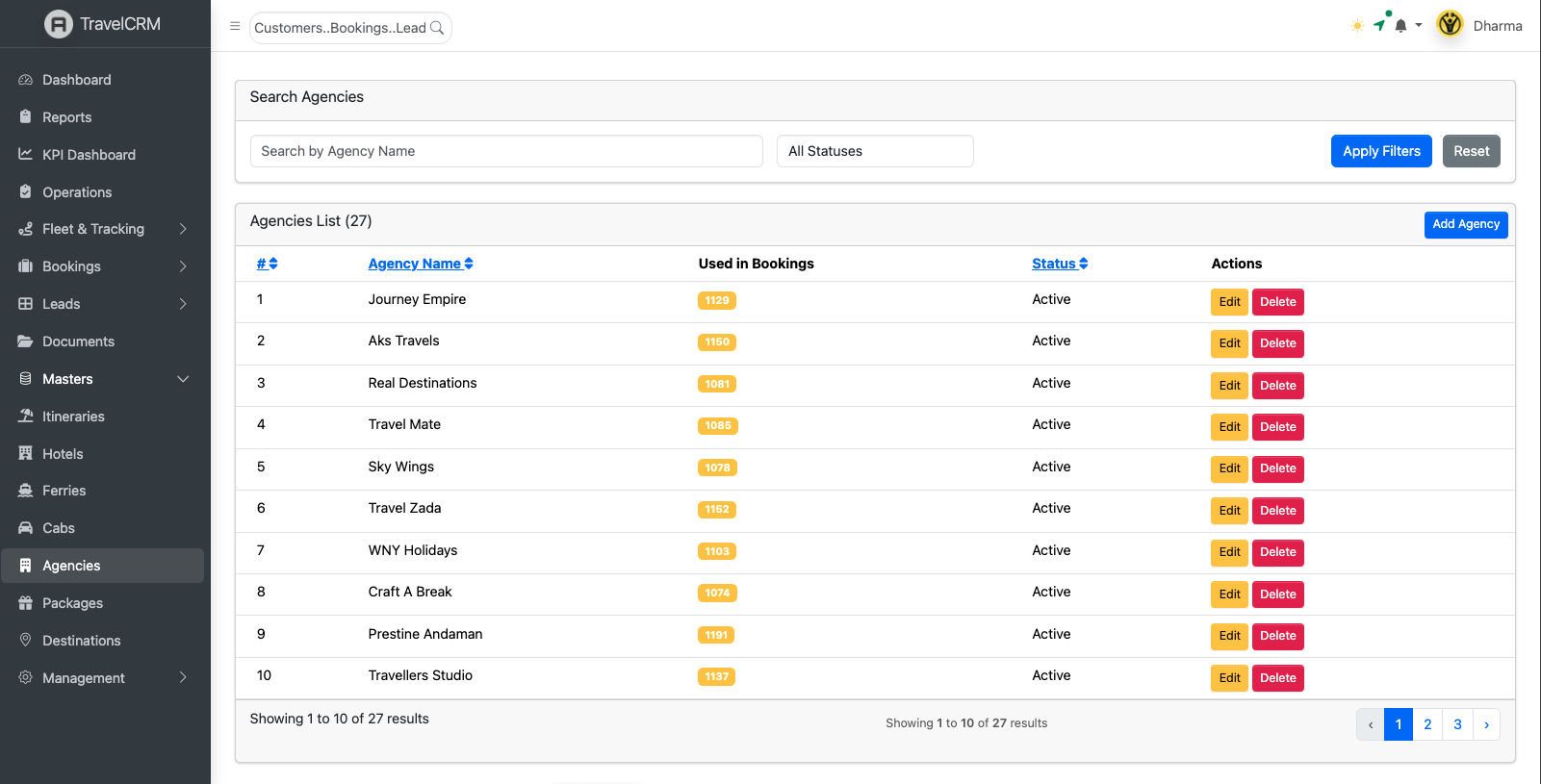Click the magnifier icon in global search
This screenshot has width=1541, height=784.
coord(437,28)
